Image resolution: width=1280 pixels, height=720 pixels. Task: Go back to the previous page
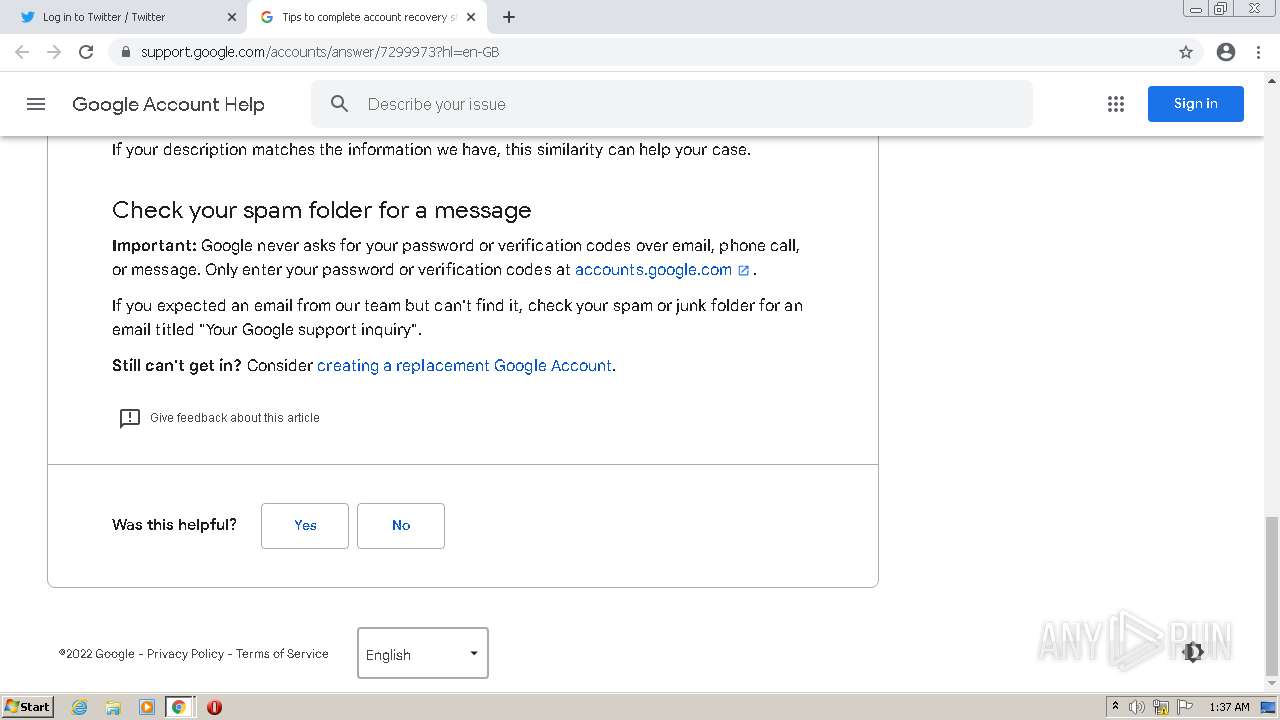(22, 52)
